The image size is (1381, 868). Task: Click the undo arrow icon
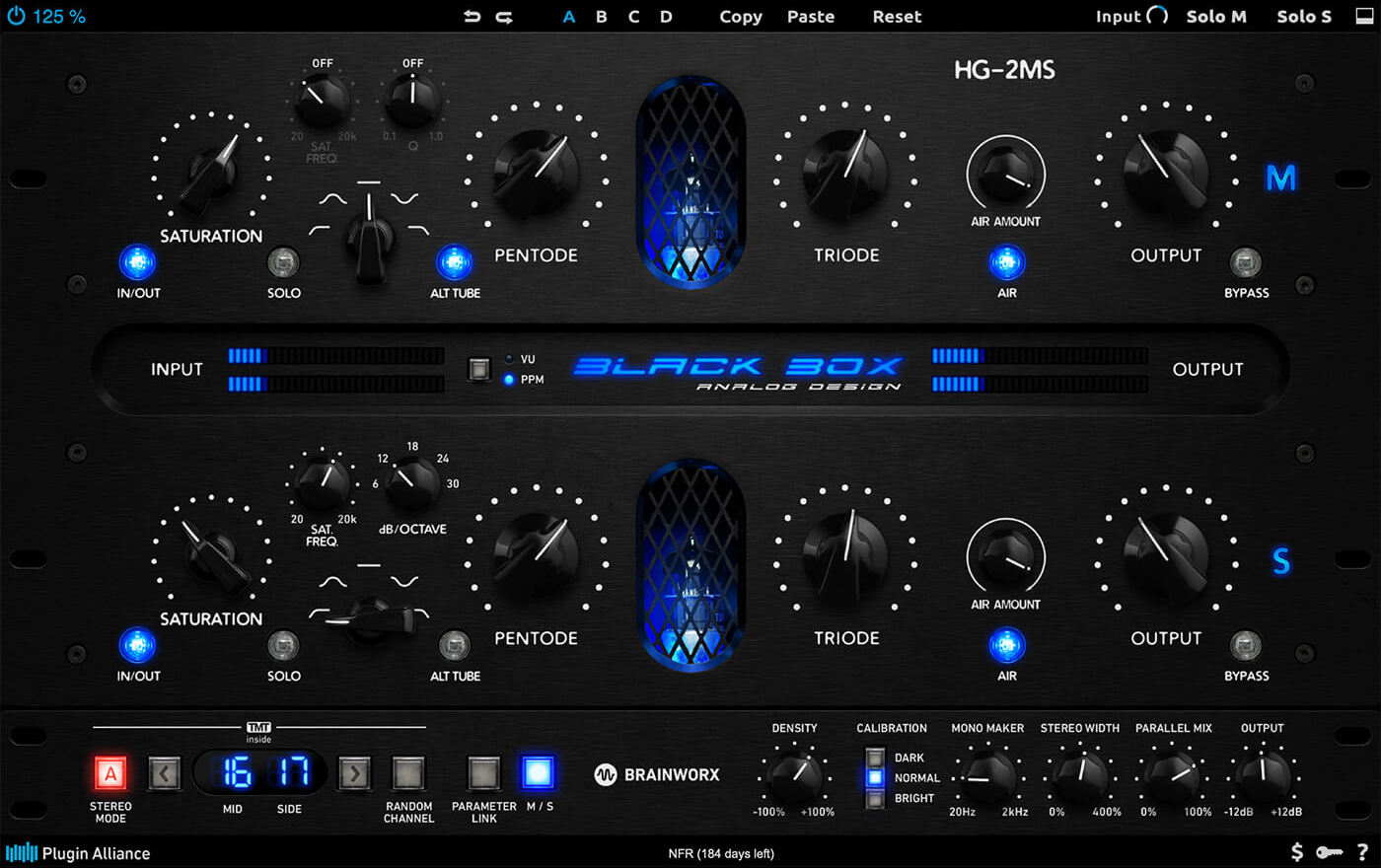(x=472, y=17)
